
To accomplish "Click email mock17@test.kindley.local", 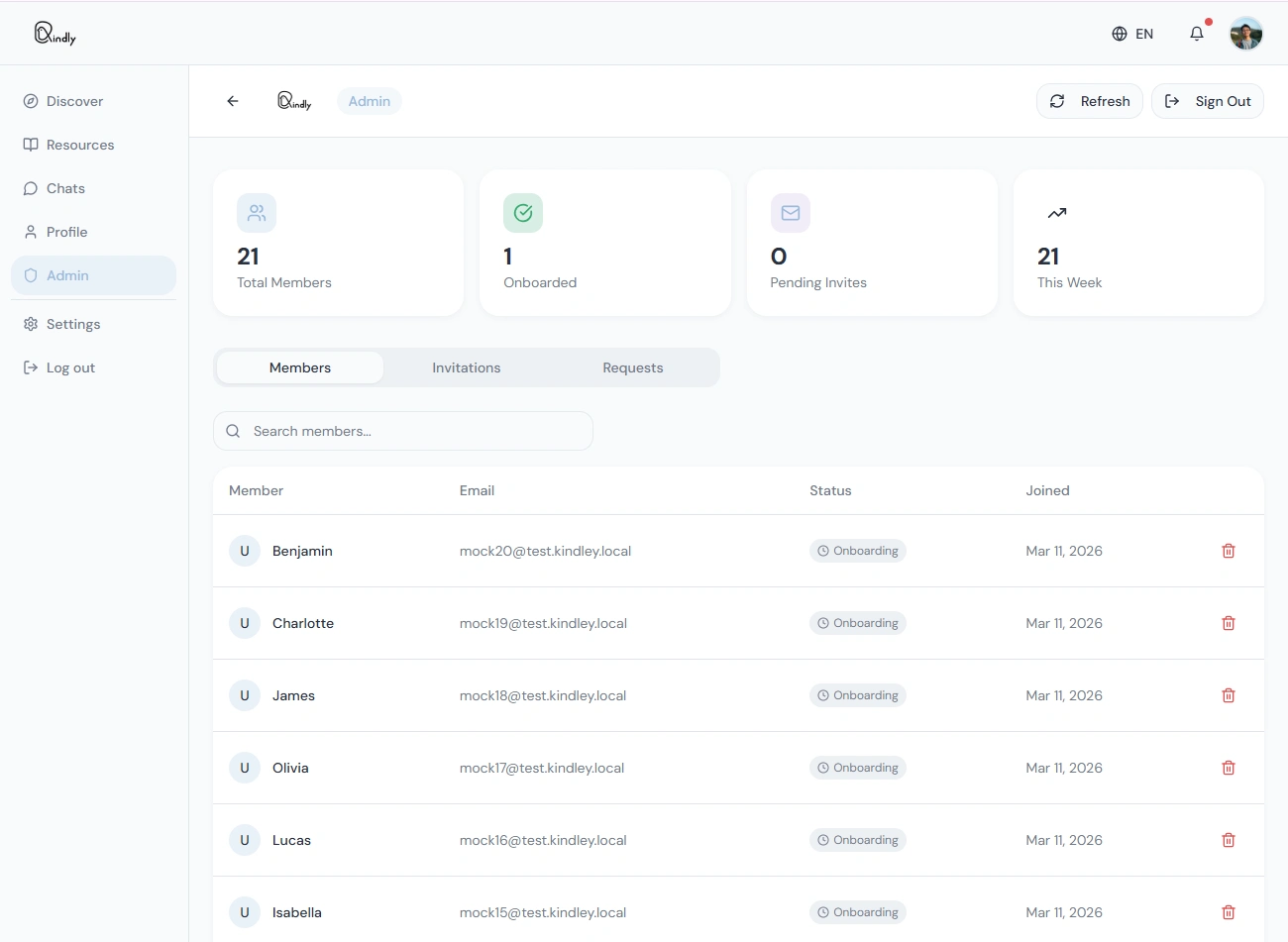I will pos(542,768).
